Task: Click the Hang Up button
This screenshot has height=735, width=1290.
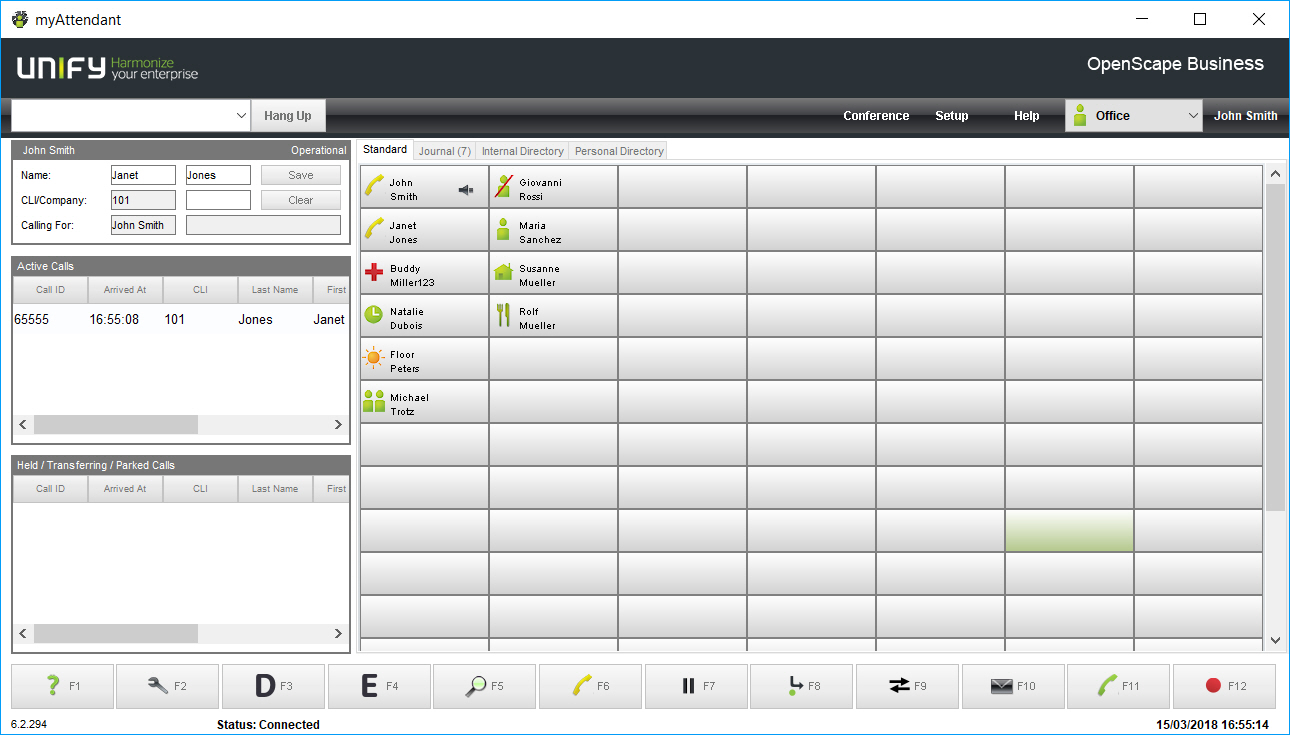Action: click(x=288, y=116)
